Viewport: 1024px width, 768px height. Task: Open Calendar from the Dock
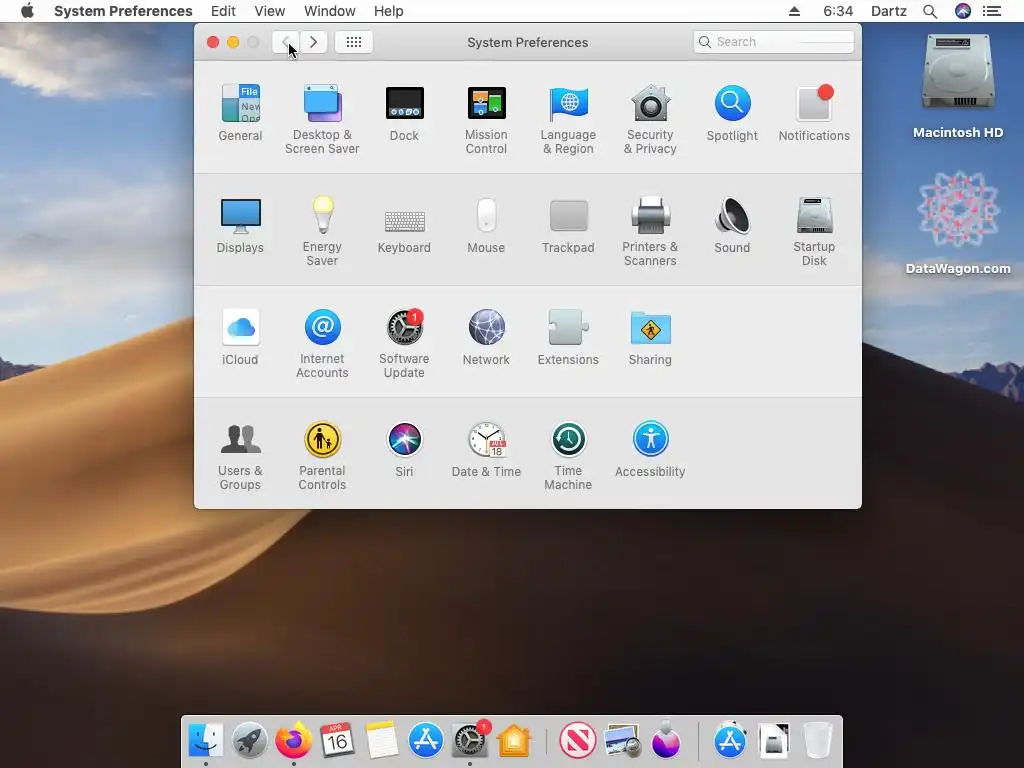coord(338,741)
